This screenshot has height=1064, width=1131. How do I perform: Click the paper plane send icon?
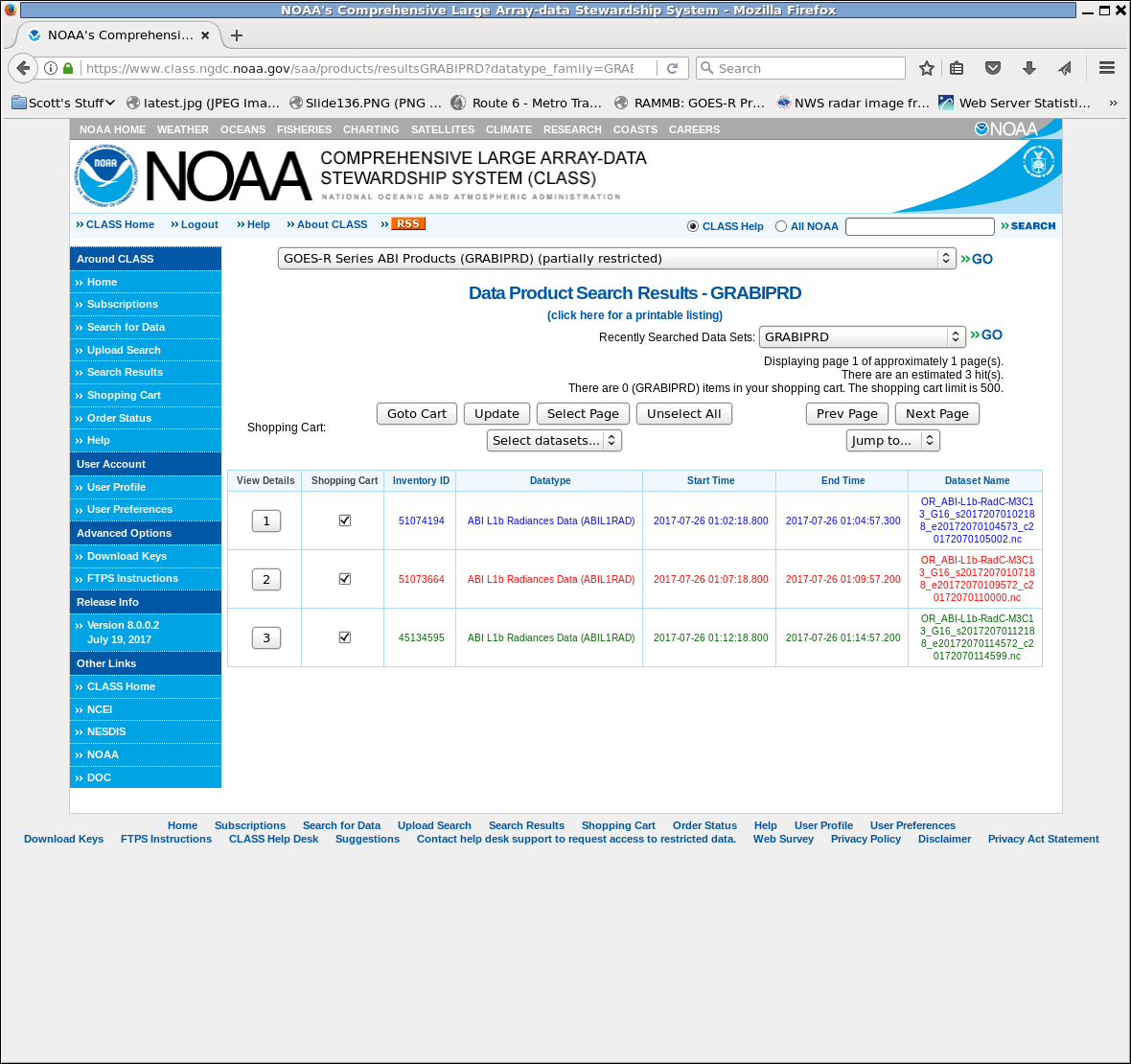1065,68
